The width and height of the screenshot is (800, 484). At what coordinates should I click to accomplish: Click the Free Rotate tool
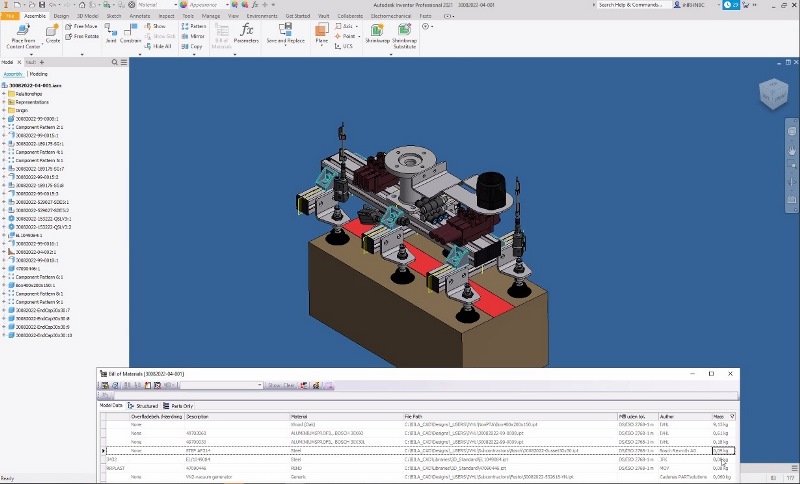tap(82, 36)
